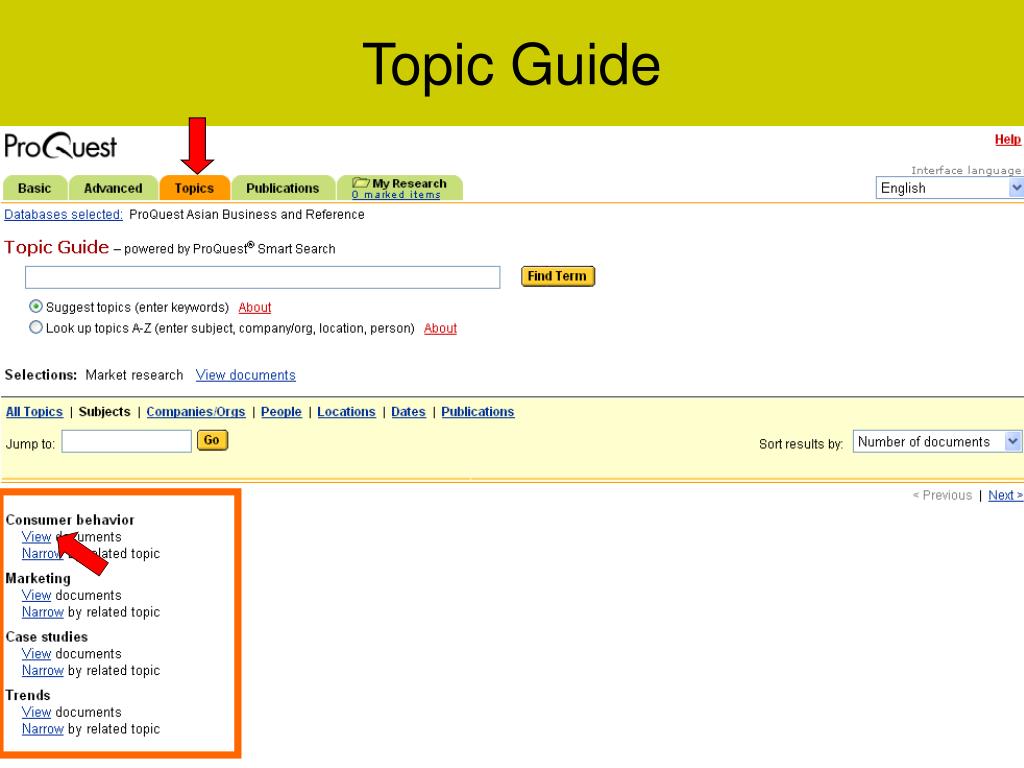1024x768 pixels.
Task: Switch to the Basic search tab
Action: tap(35, 188)
